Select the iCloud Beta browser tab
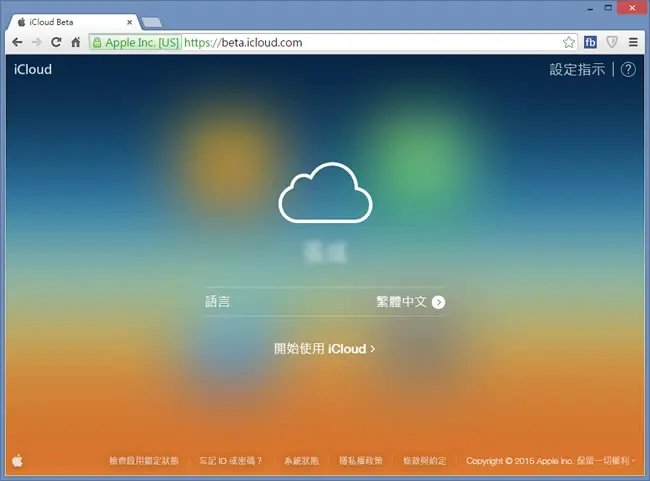 pyautogui.click(x=75, y=22)
